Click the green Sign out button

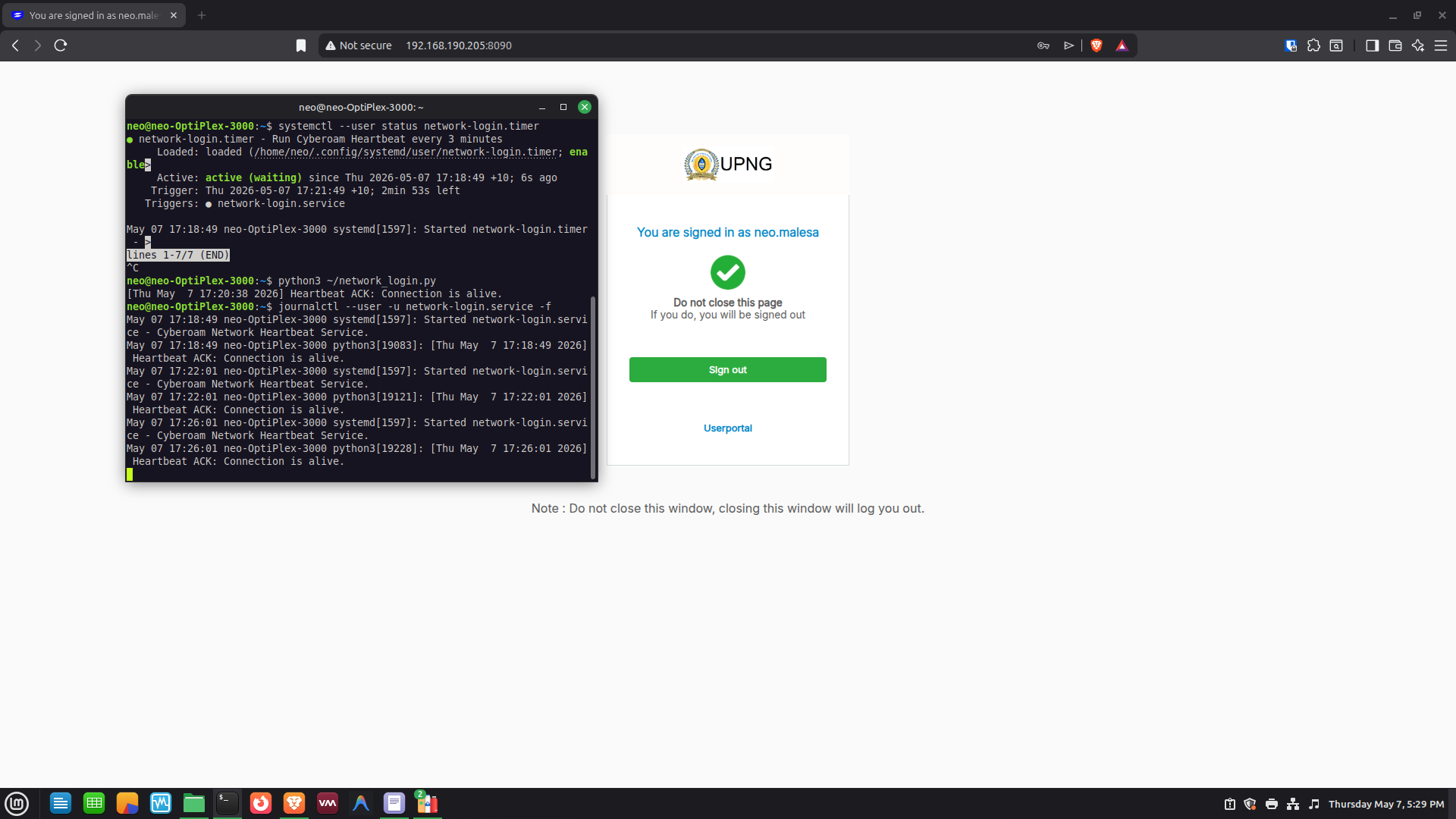[x=728, y=370]
